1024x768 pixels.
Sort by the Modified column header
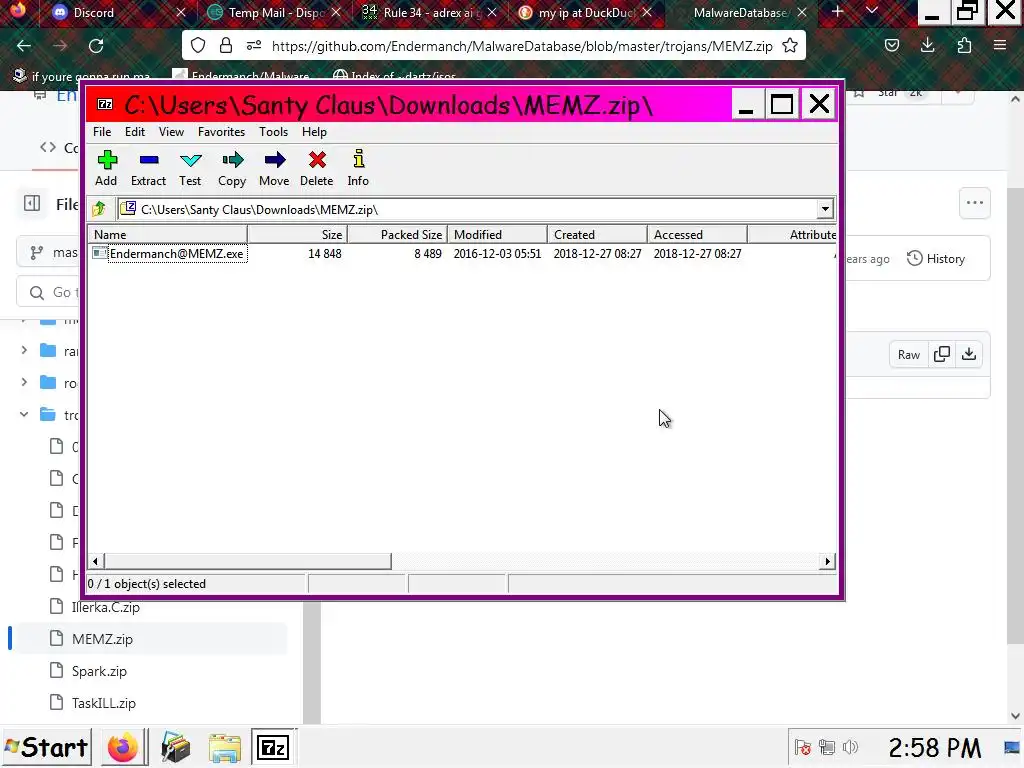point(498,234)
